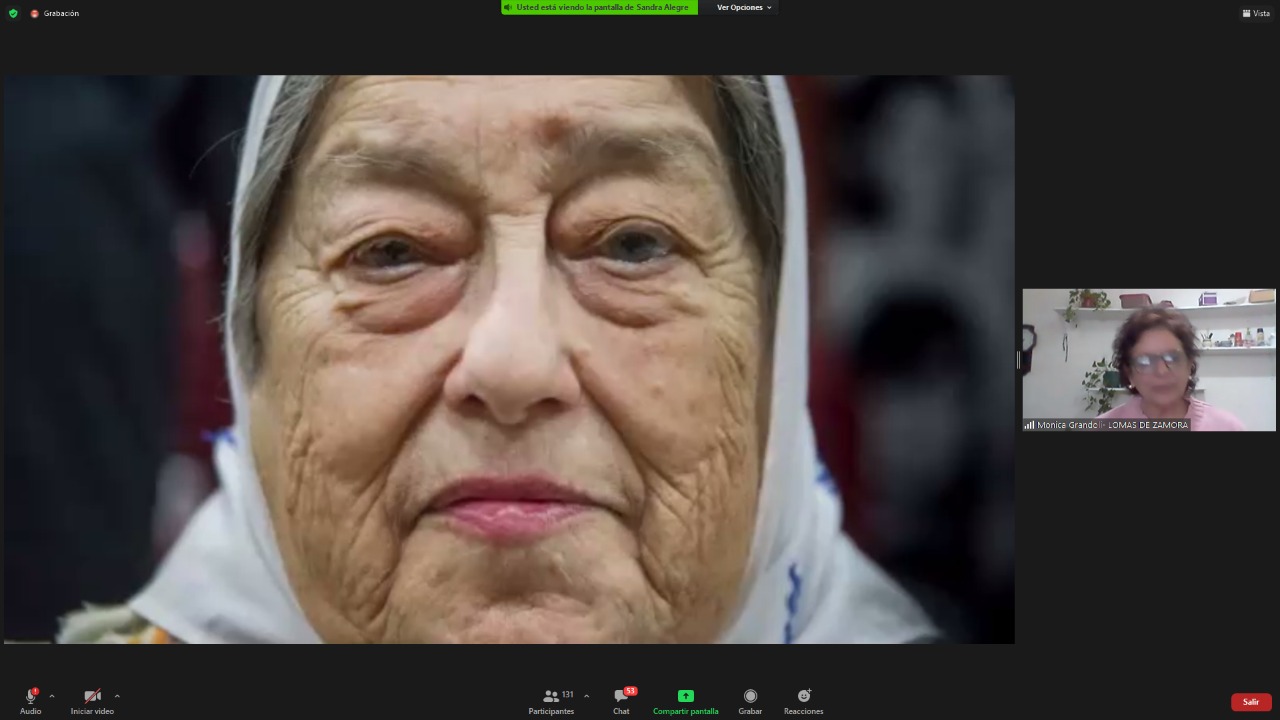Start video with Iniciar video button
The image size is (1280, 720).
coord(92,697)
